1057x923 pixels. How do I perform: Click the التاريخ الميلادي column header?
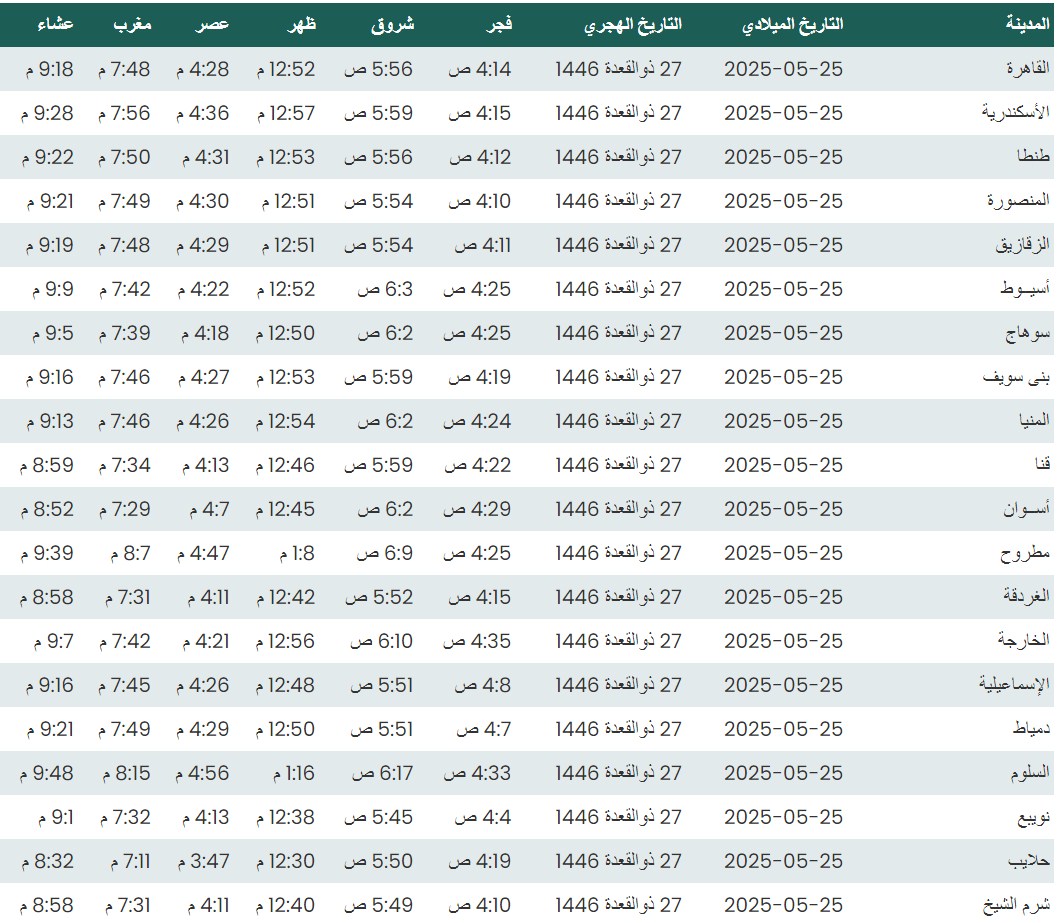[x=792, y=25]
